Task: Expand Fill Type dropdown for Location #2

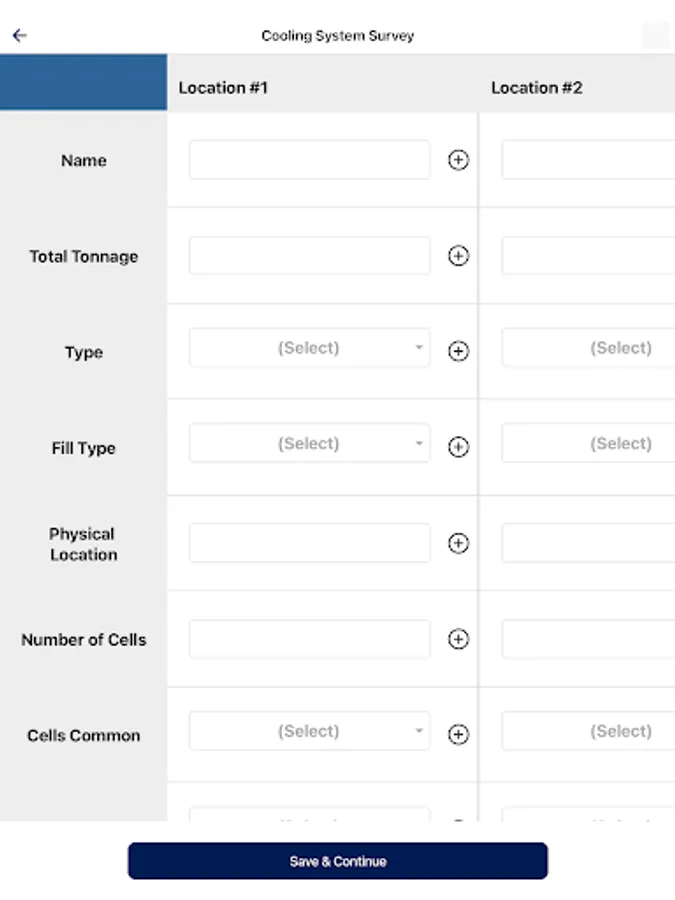Action: [590, 444]
